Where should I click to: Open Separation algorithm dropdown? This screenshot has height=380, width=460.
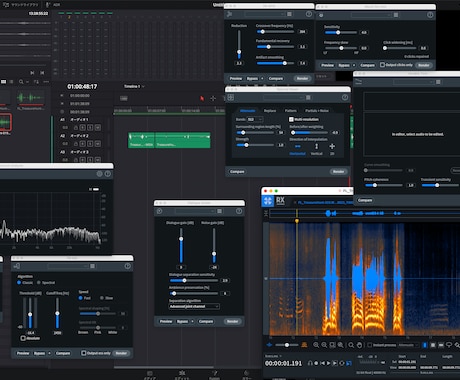194,306
